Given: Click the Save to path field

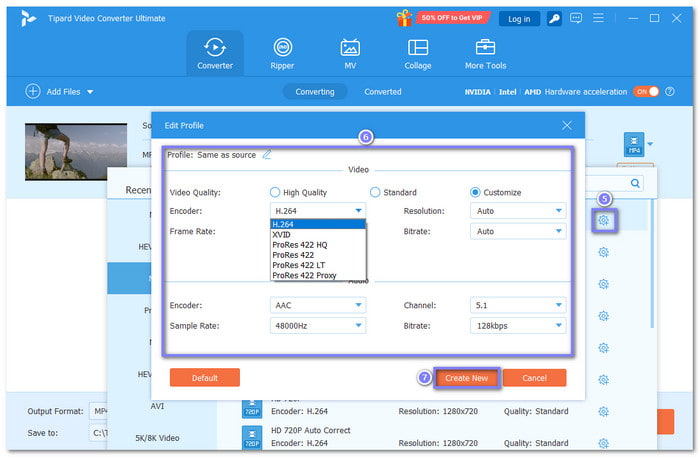Looking at the screenshot, I should (98, 433).
